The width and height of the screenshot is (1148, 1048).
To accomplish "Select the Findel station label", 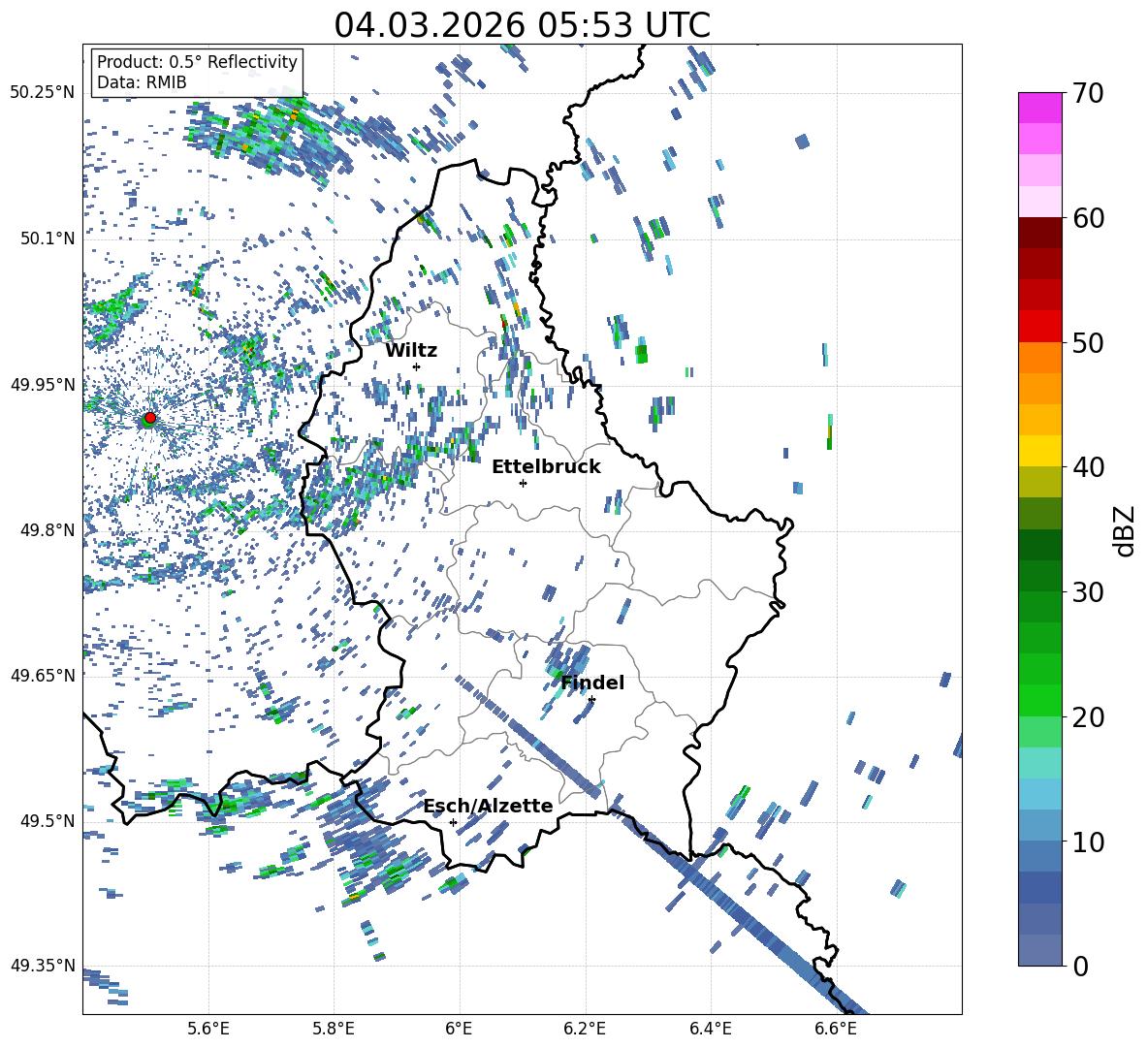I will pos(592,683).
